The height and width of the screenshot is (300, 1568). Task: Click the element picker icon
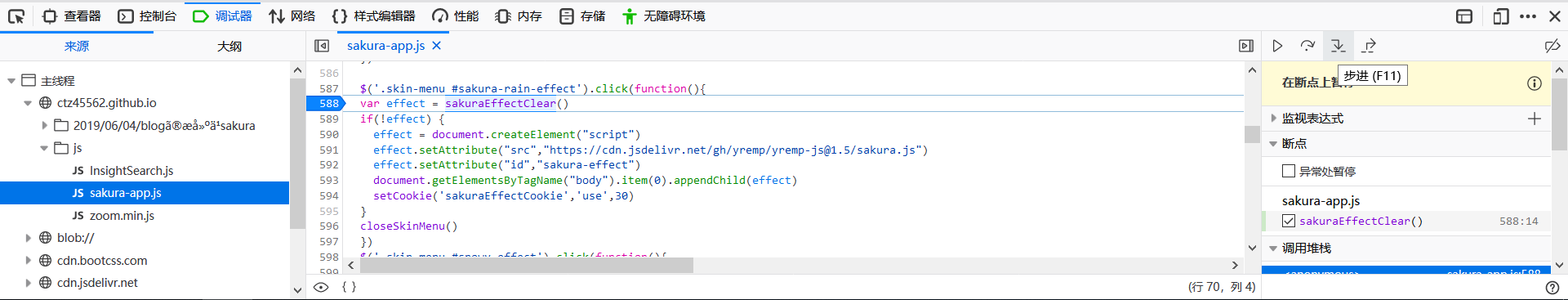click(x=16, y=16)
